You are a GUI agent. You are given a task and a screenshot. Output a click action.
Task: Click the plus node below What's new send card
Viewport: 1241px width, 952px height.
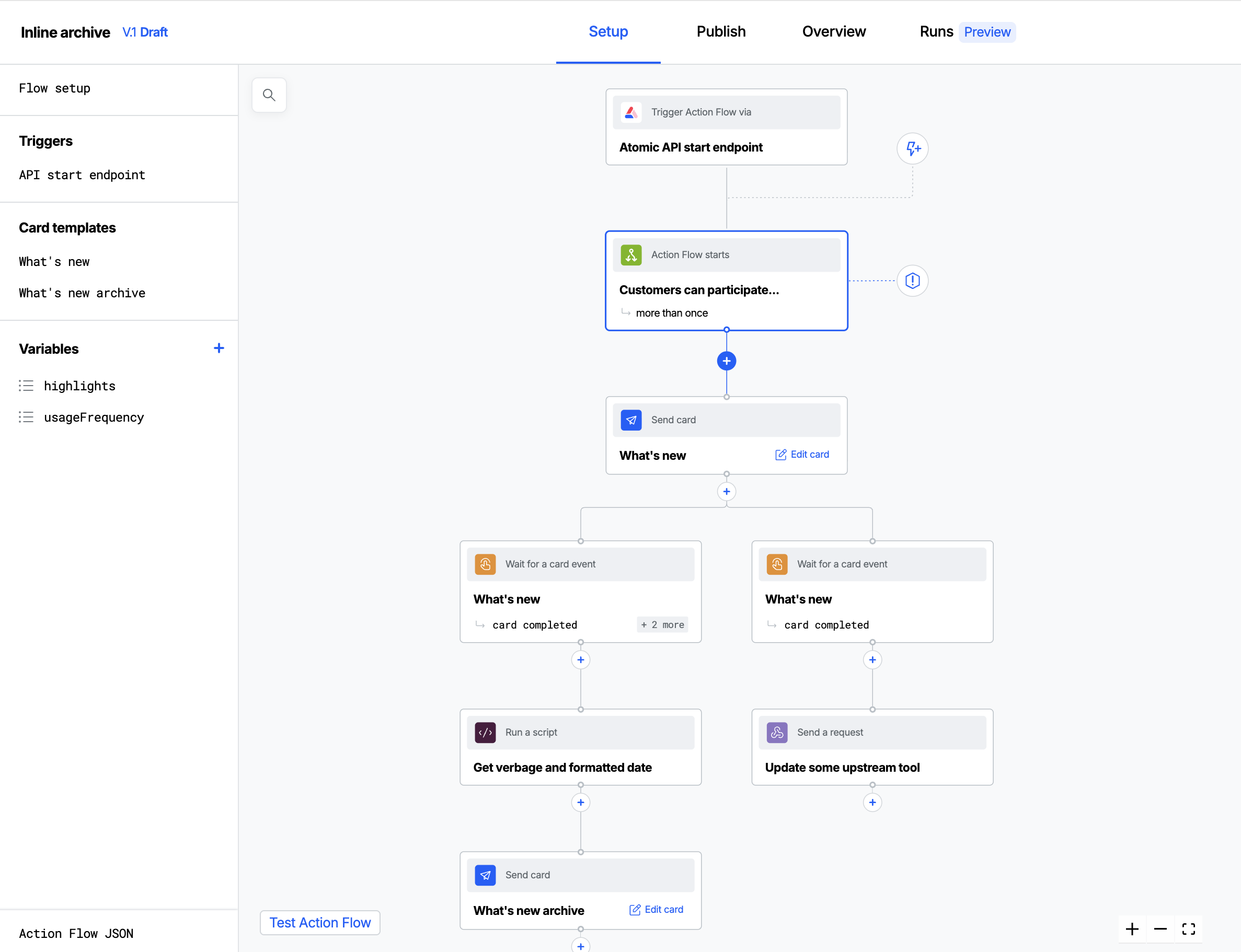pos(726,491)
